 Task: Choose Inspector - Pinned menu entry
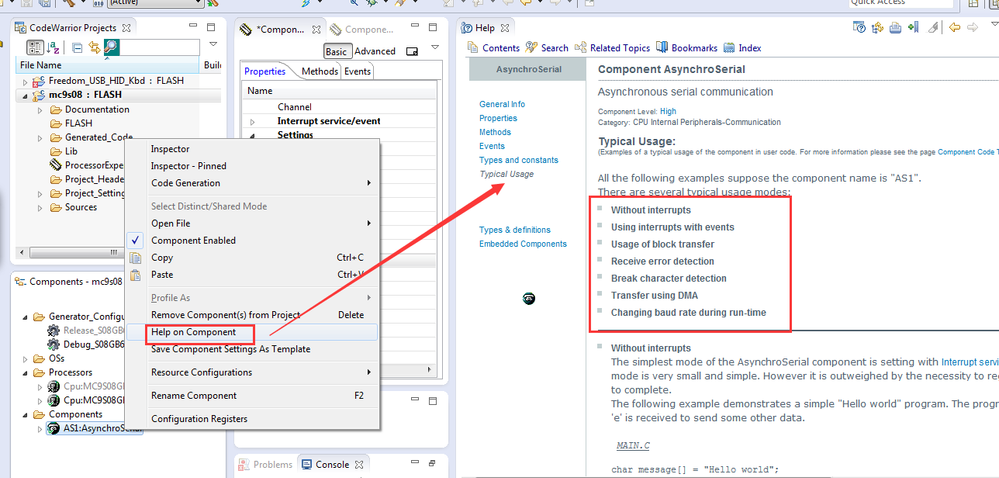[252, 166]
